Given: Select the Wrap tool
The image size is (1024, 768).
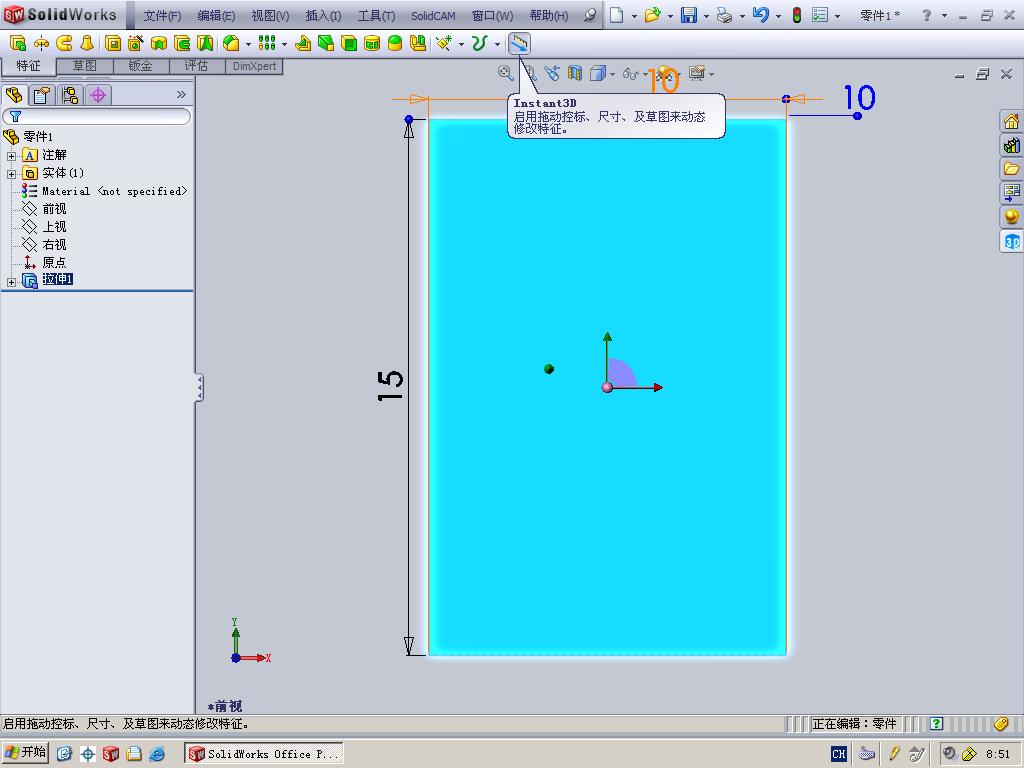Looking at the screenshot, I should (372, 43).
